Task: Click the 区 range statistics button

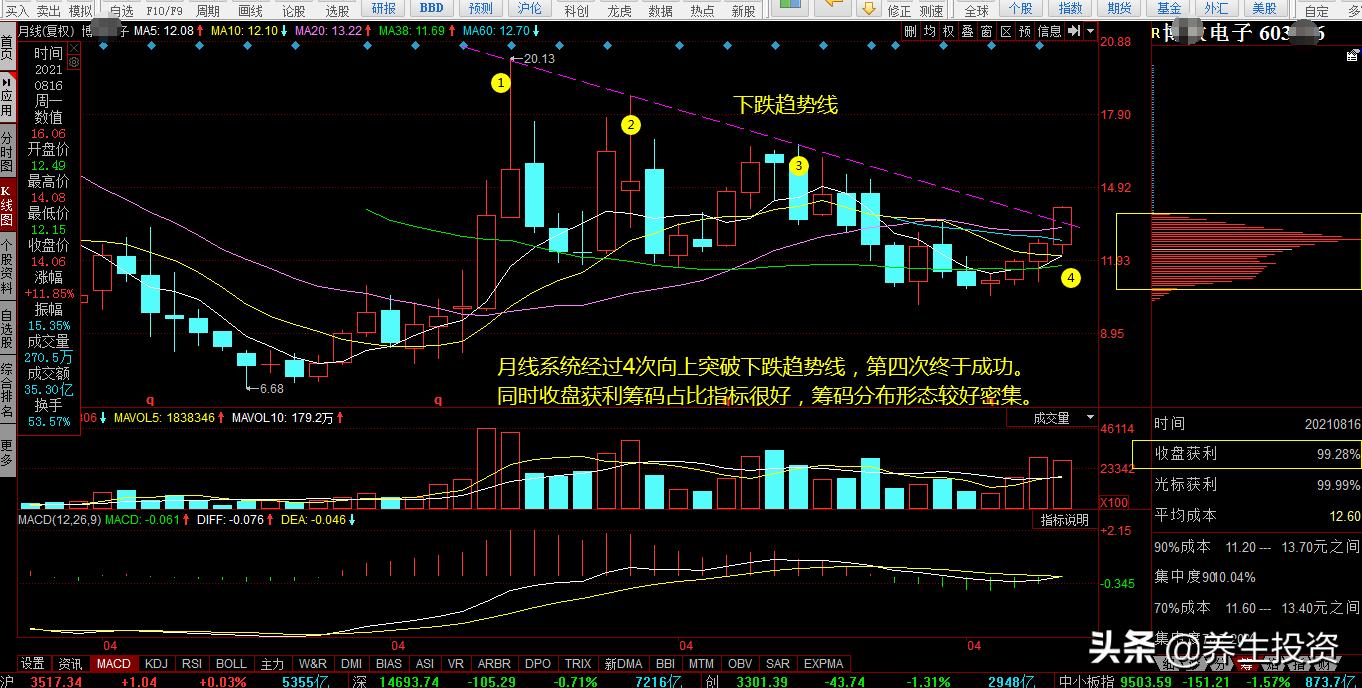Action: pyautogui.click(x=1005, y=31)
